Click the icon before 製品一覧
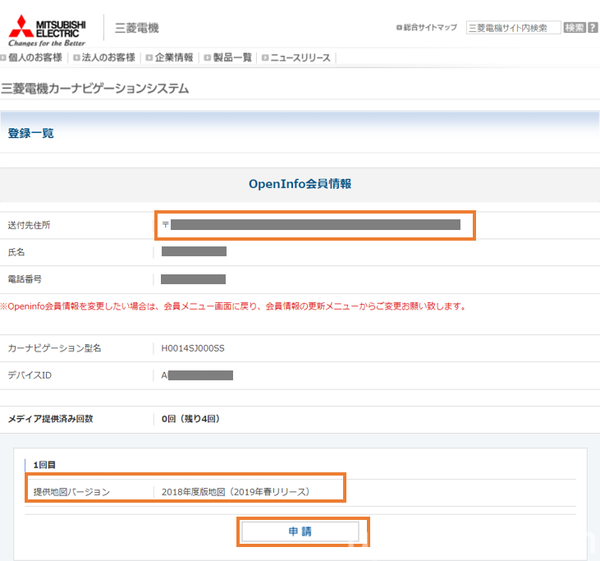The height and width of the screenshot is (561, 600). 207,58
